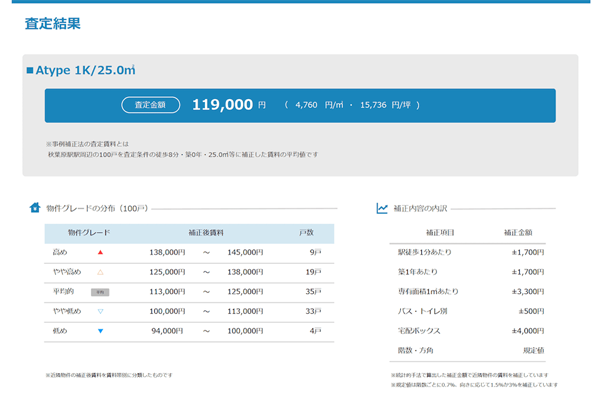603x397 pixels.
Task: Click the red up-triangle icon in 高め row
Action: 100,252
